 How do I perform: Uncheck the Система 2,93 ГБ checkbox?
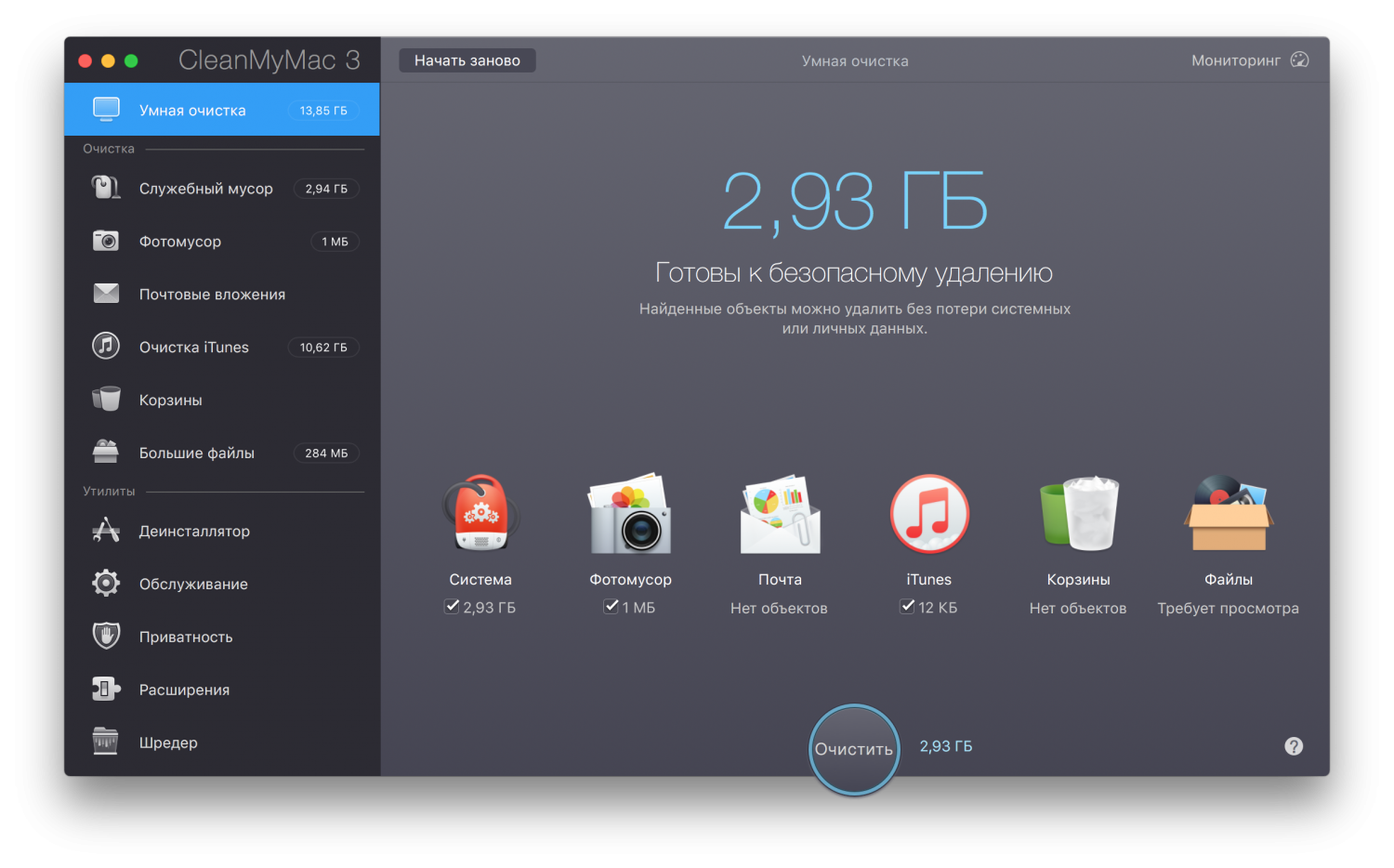(x=453, y=606)
